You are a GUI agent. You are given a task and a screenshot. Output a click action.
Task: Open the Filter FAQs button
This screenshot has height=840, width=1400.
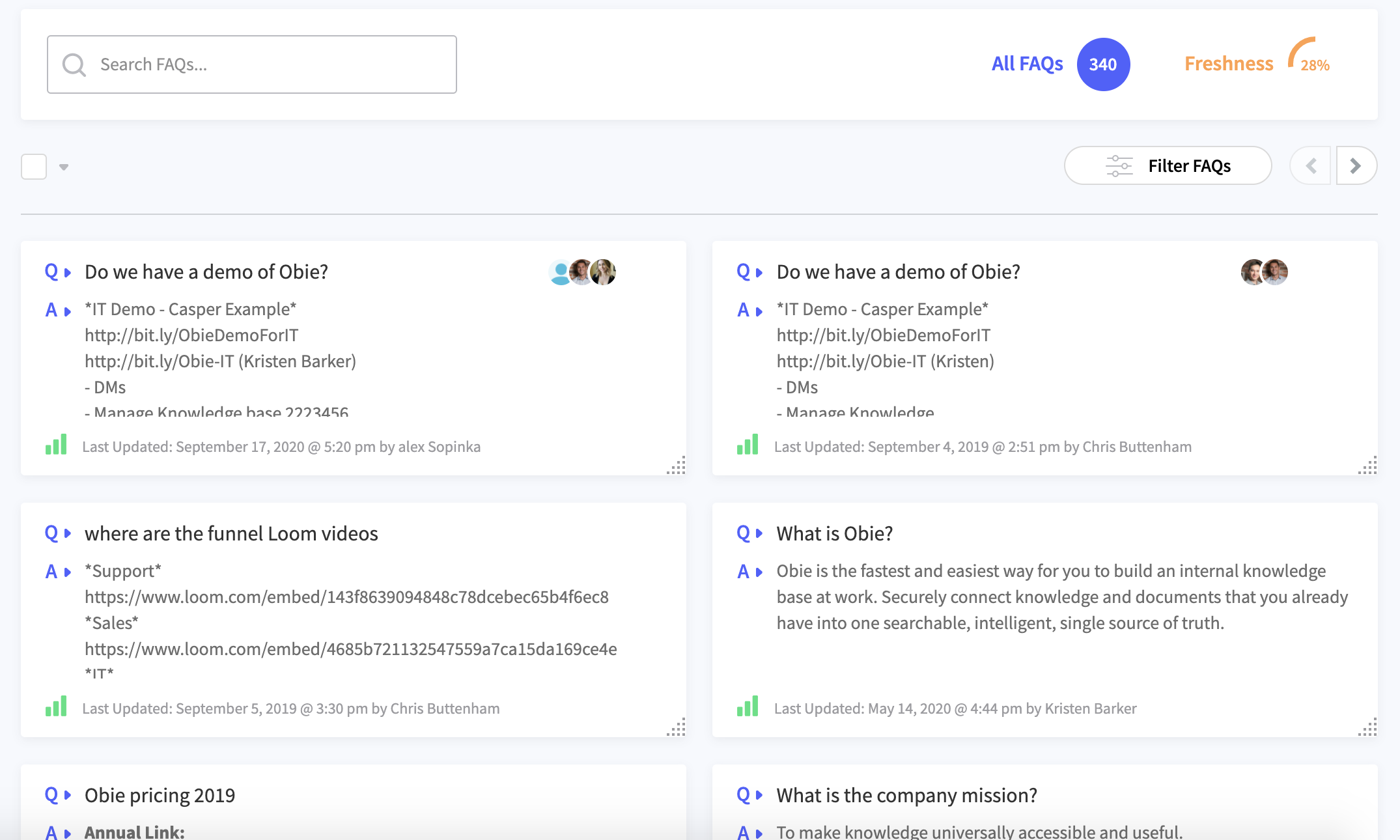click(1168, 165)
